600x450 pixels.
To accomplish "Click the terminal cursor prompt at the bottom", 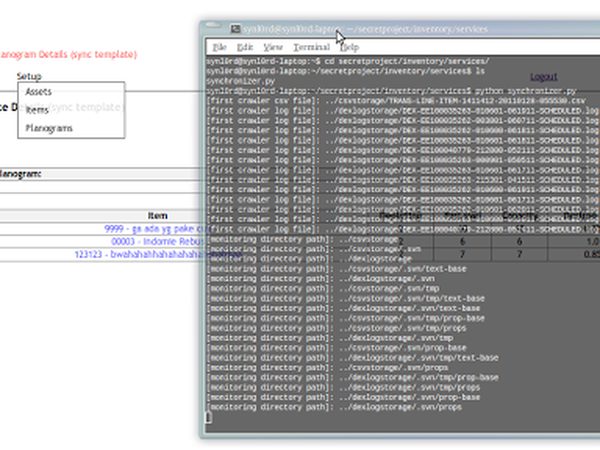I will coord(209,417).
